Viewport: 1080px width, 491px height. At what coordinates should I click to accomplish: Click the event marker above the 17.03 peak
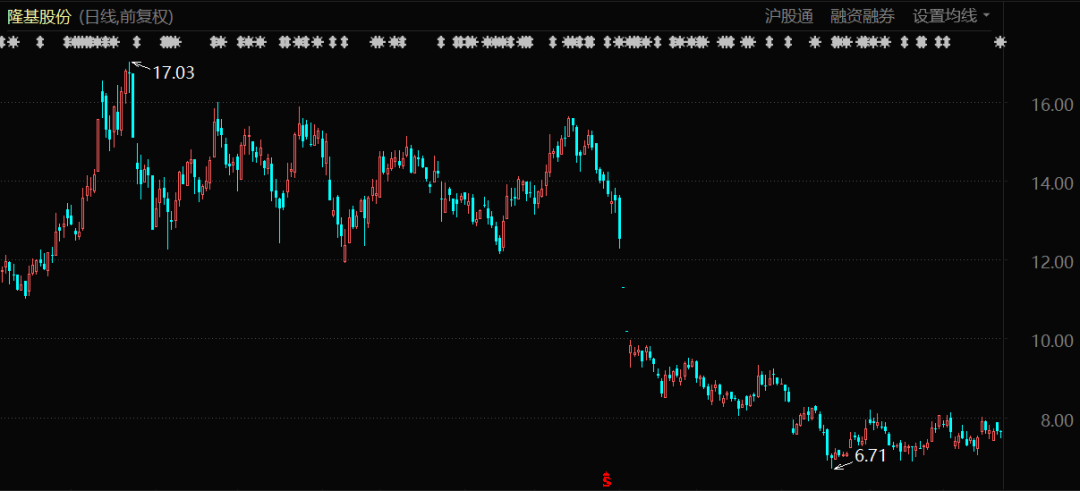136,42
